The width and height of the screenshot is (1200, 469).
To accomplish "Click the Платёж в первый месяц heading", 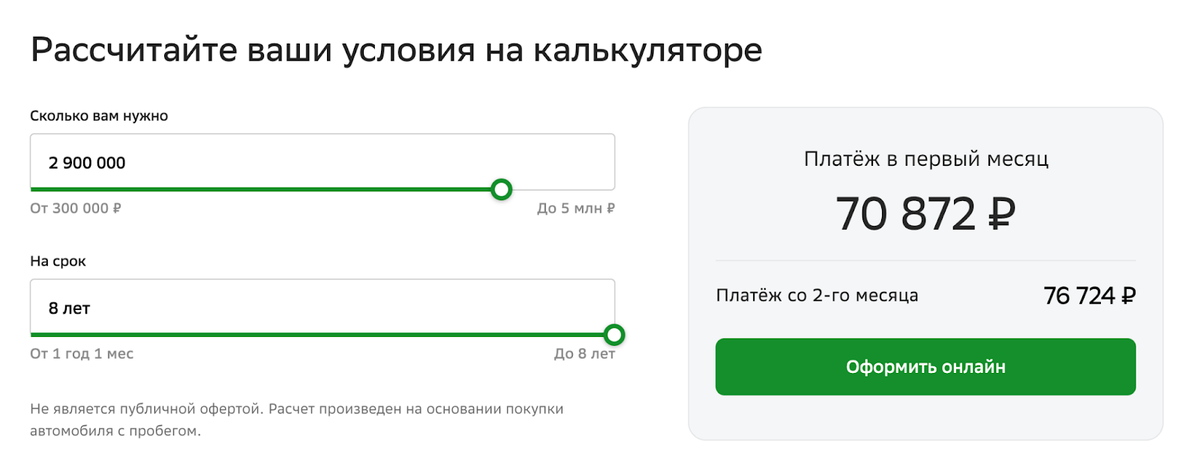I will (x=925, y=158).
